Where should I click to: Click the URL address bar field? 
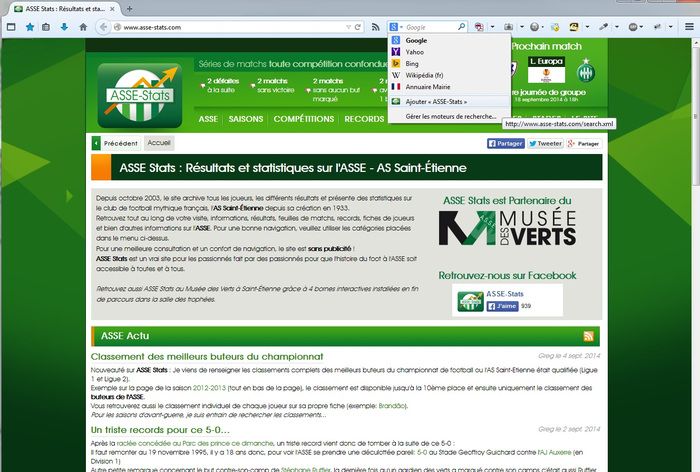(232, 27)
